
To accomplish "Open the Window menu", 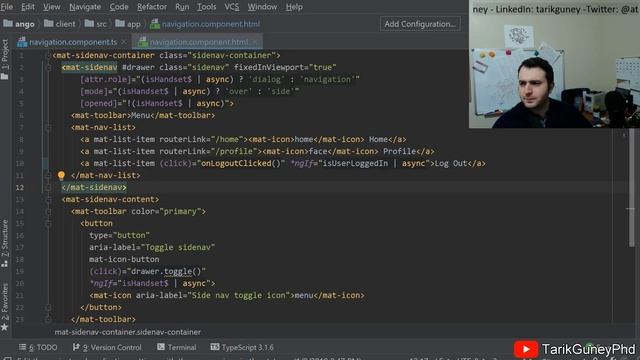I will click(262, 7).
